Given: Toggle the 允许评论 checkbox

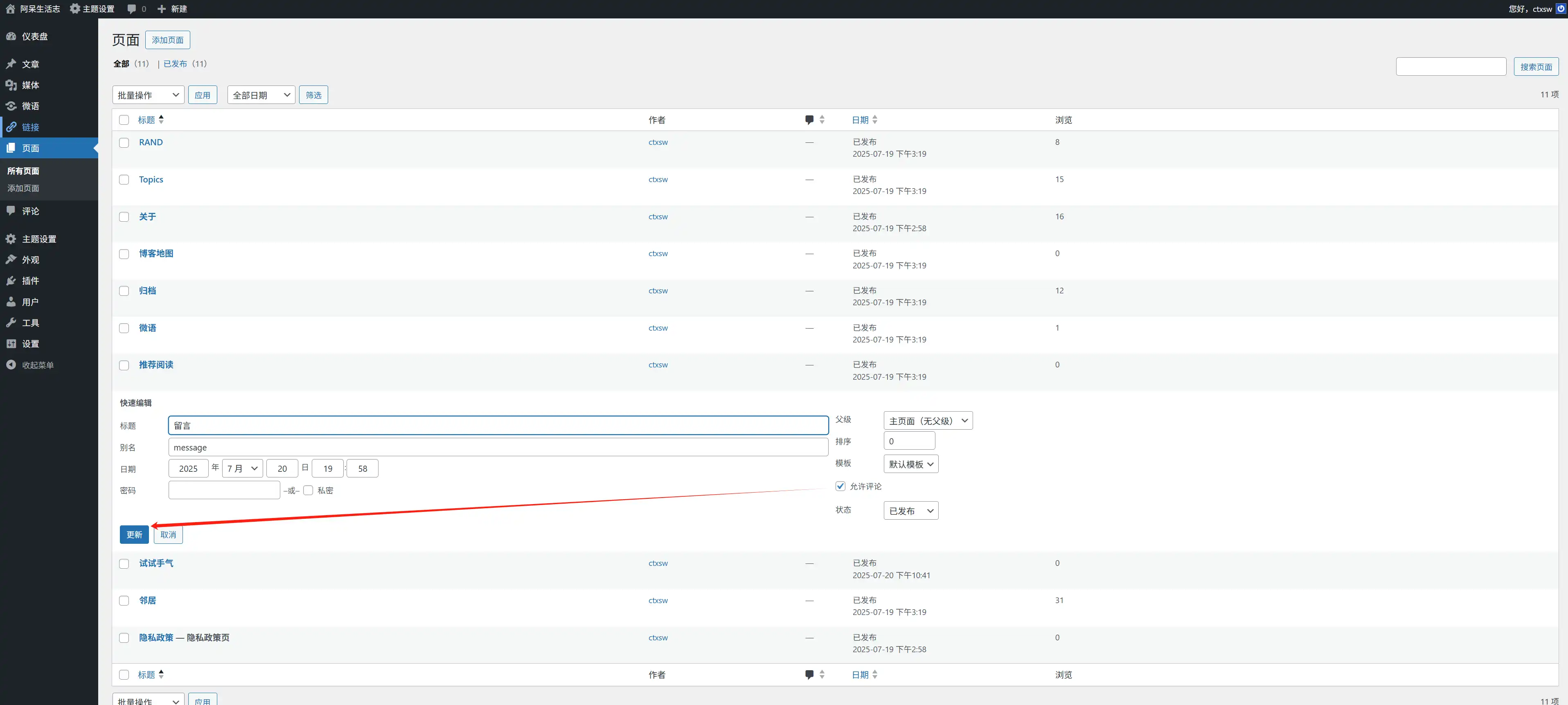Looking at the screenshot, I should tap(840, 486).
